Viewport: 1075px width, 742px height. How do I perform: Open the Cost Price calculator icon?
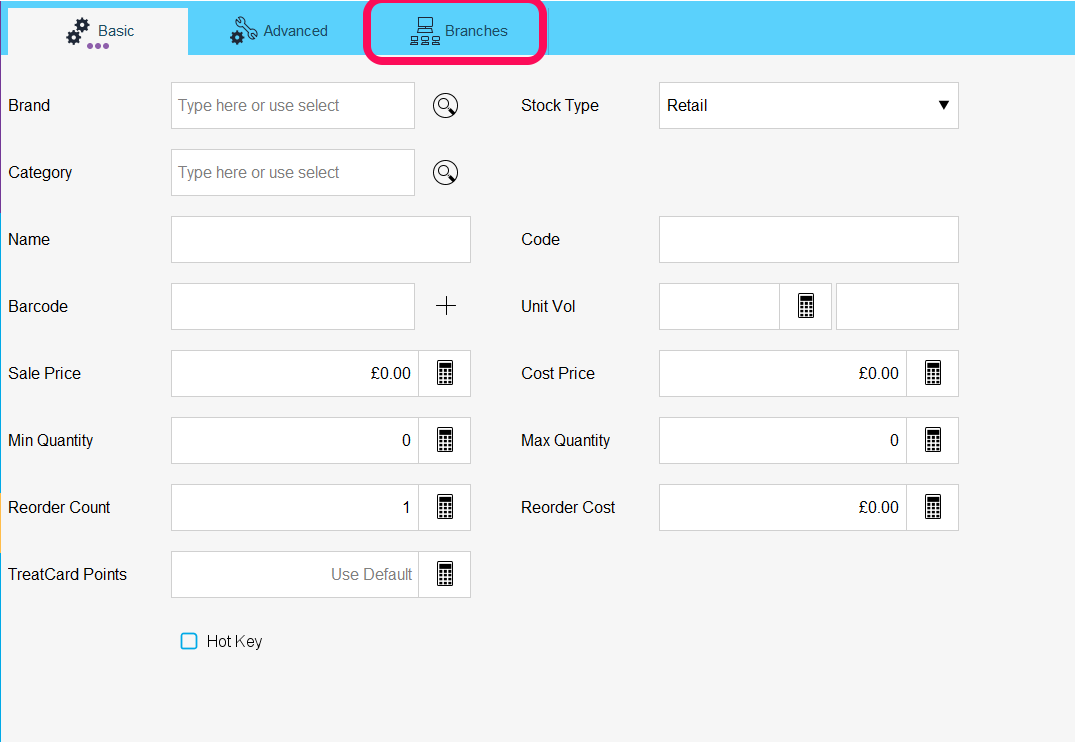coord(933,373)
